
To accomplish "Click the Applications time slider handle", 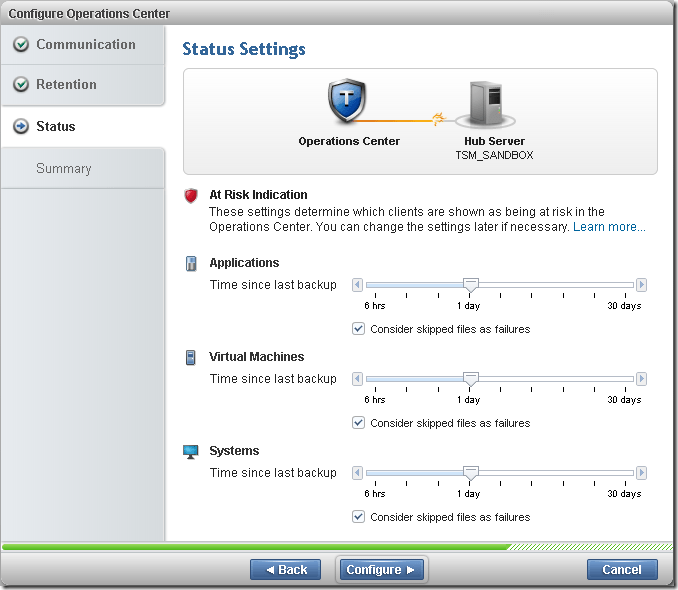I will tap(471, 285).
